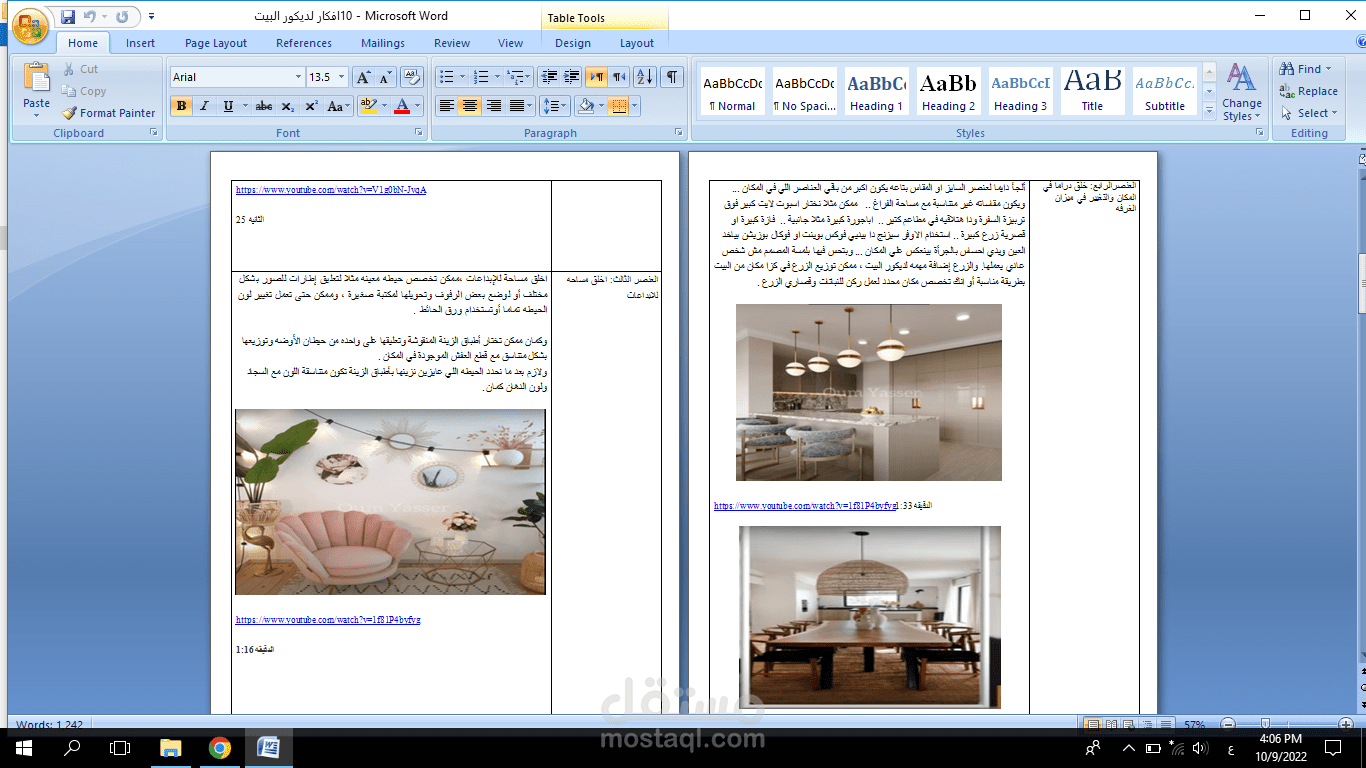Viewport: 1366px width, 768px height.
Task: Apply red font color swatch
Action: [x=402, y=106]
